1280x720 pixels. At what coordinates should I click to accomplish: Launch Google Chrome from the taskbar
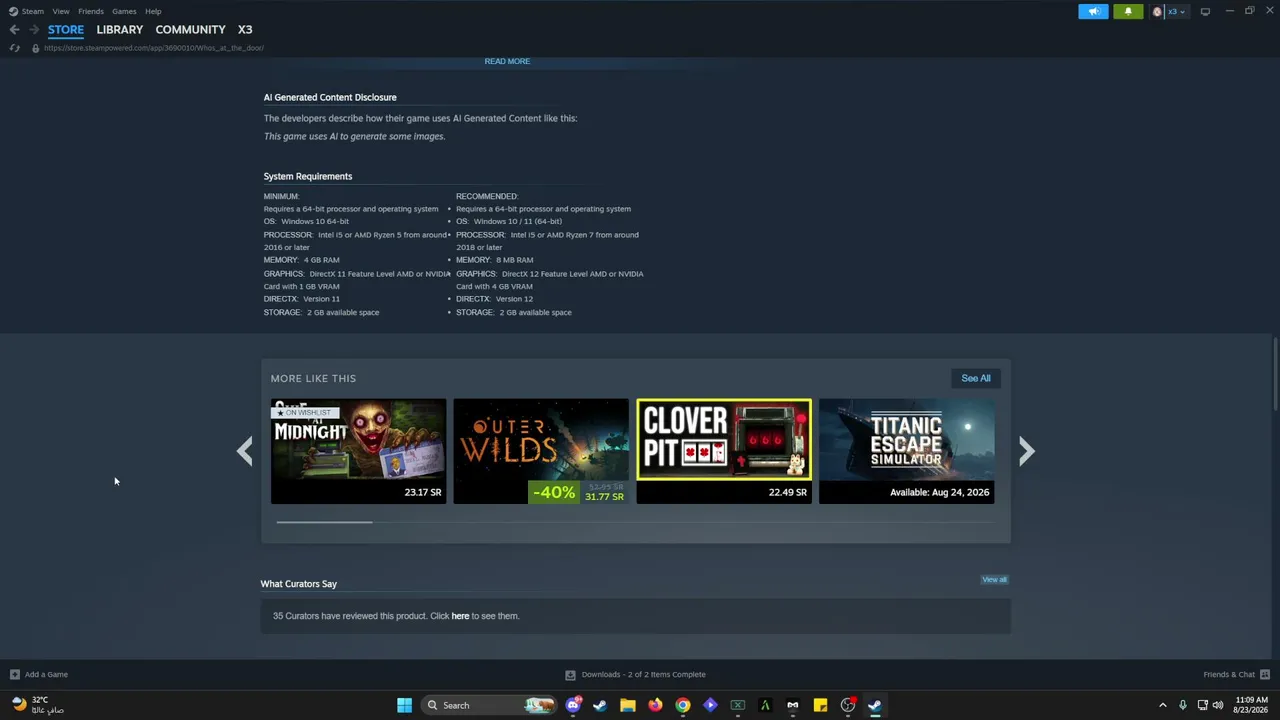click(683, 705)
